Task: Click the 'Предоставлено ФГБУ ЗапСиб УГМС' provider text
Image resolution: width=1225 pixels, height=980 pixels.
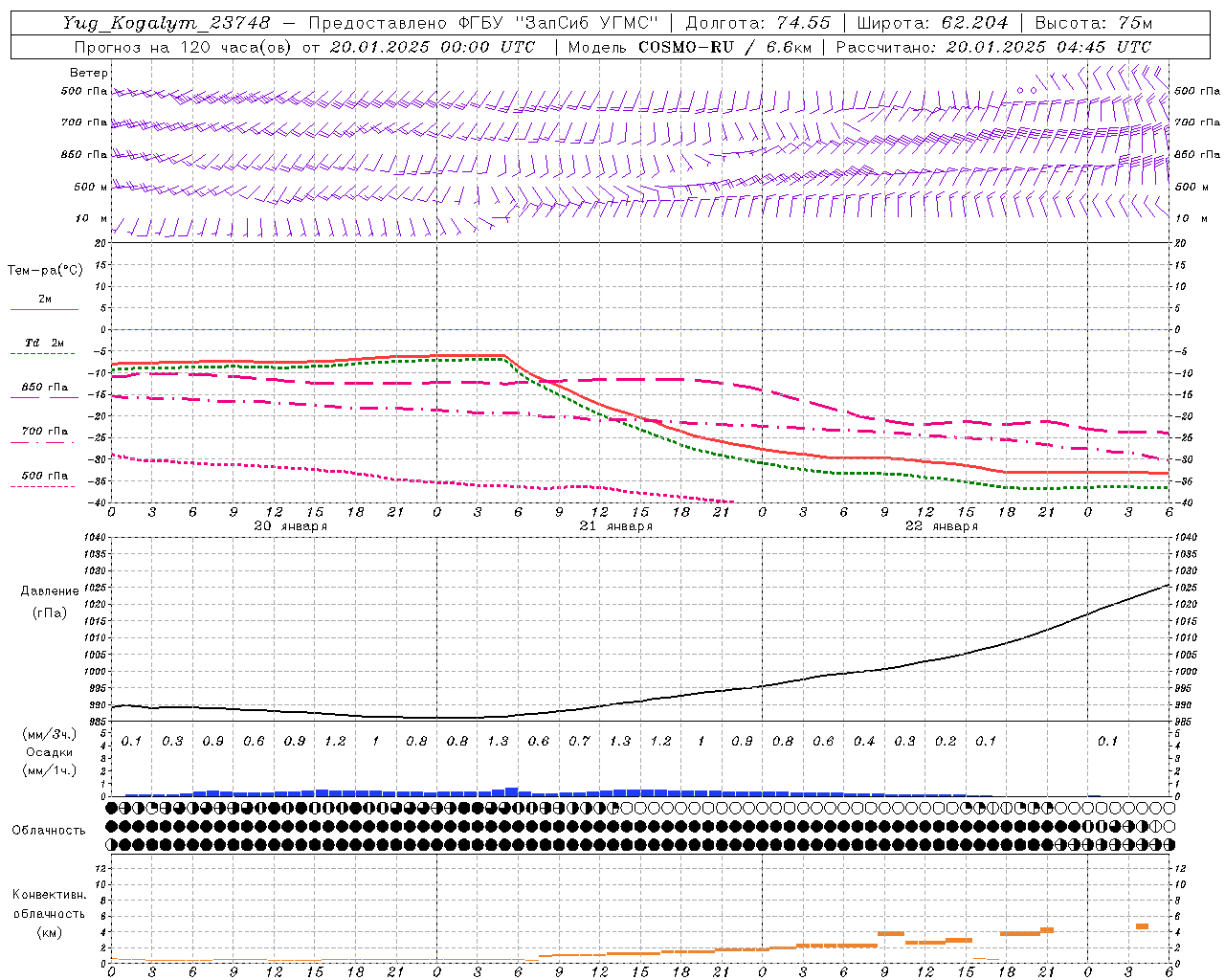Action: (483, 23)
